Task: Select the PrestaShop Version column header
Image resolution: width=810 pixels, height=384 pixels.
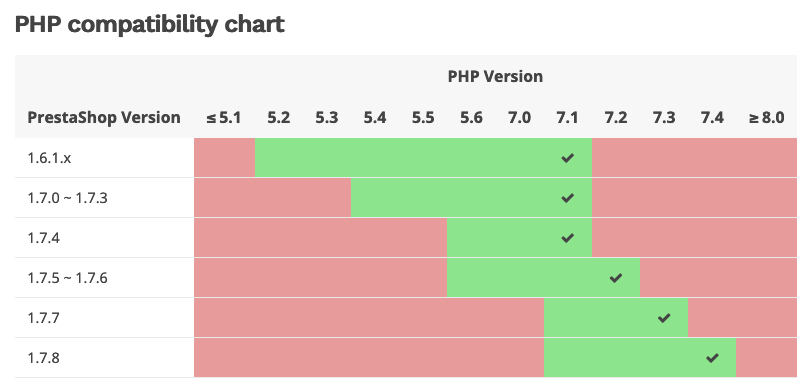Action: point(104,117)
